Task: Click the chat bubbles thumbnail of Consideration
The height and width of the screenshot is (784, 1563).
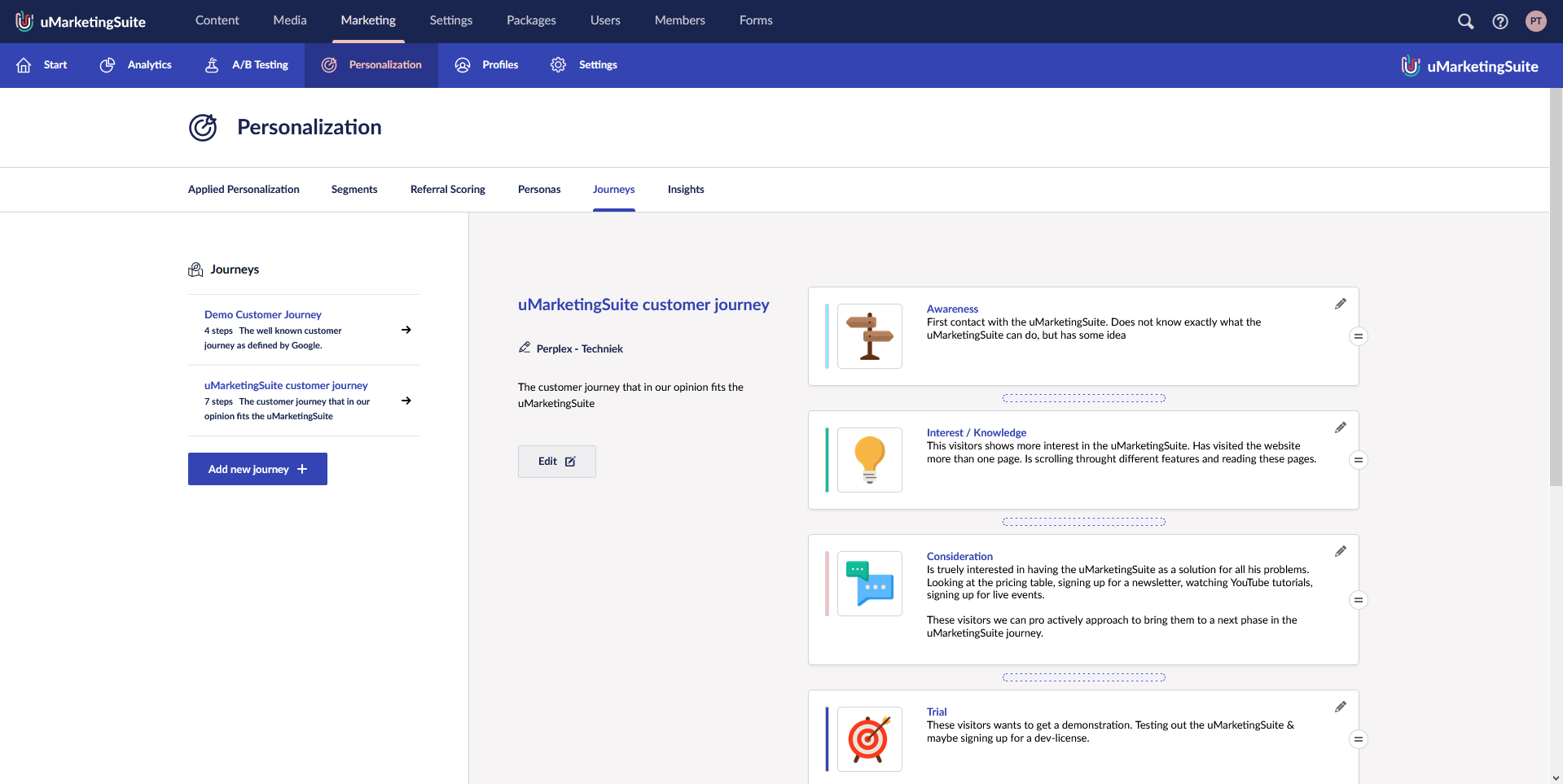Action: click(x=870, y=584)
